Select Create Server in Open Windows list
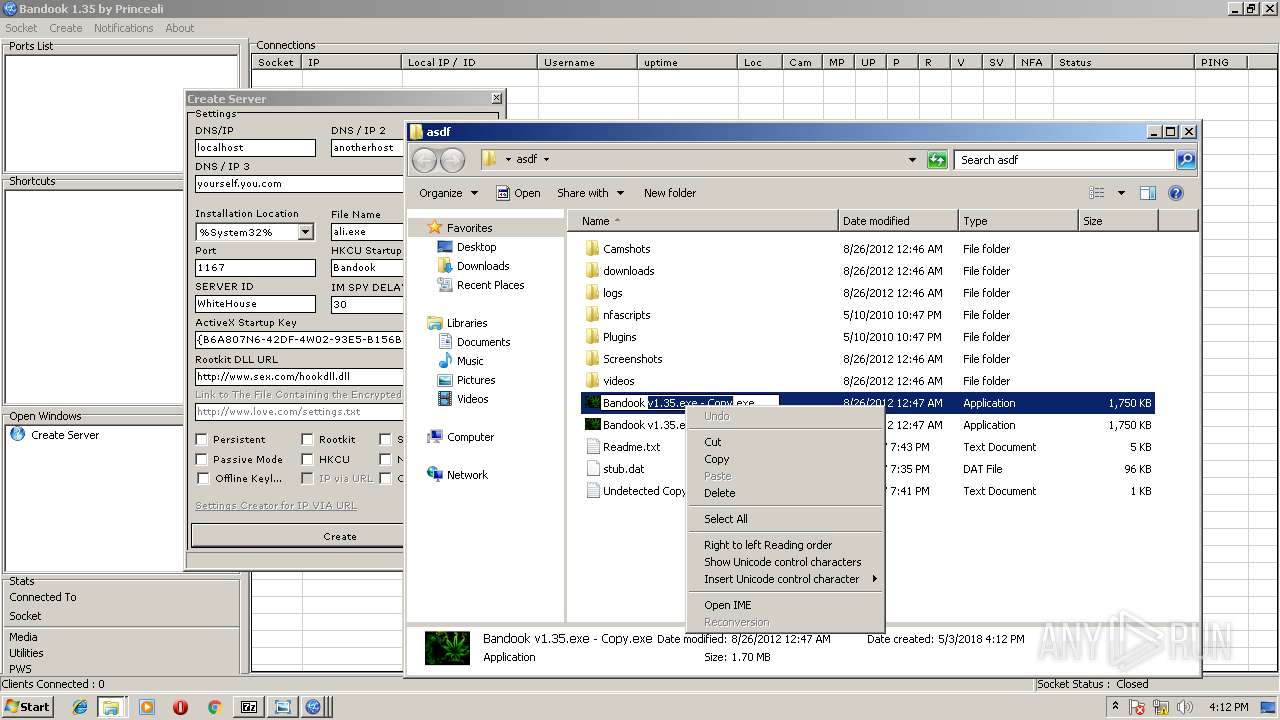The height and width of the screenshot is (720, 1280). tap(65, 435)
